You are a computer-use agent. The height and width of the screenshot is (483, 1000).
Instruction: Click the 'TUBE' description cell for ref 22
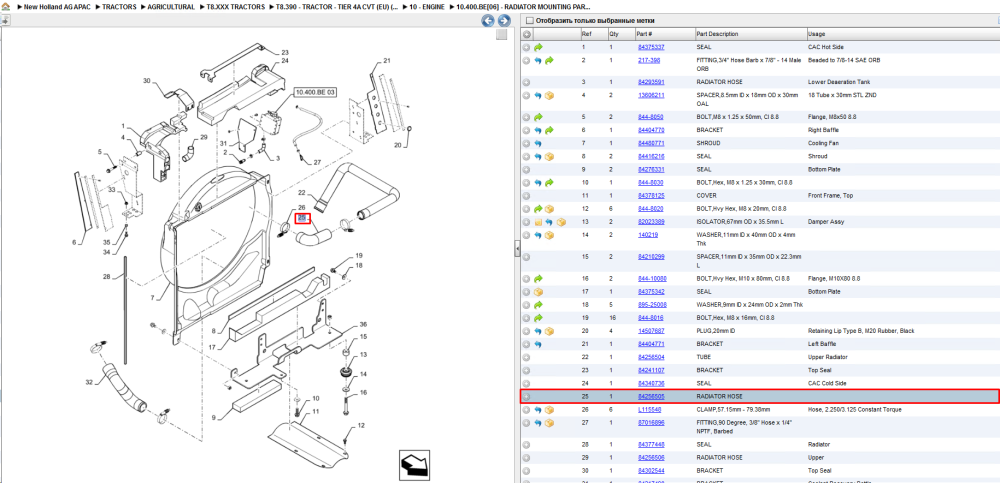point(703,357)
